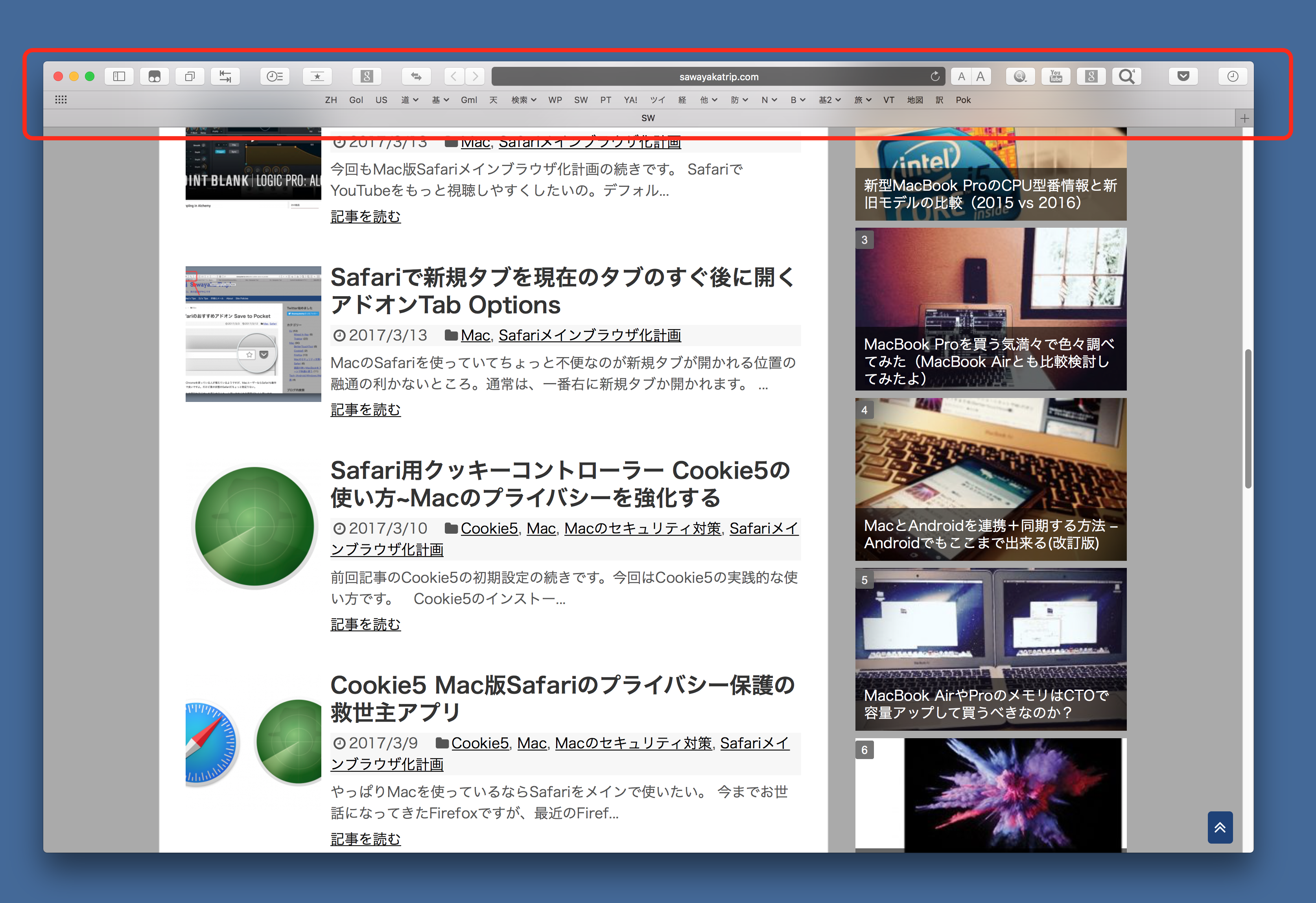Viewport: 1316px width, 903px height.
Task: Open sidebar article 3 about buying MacBook Pro
Action: (x=990, y=309)
